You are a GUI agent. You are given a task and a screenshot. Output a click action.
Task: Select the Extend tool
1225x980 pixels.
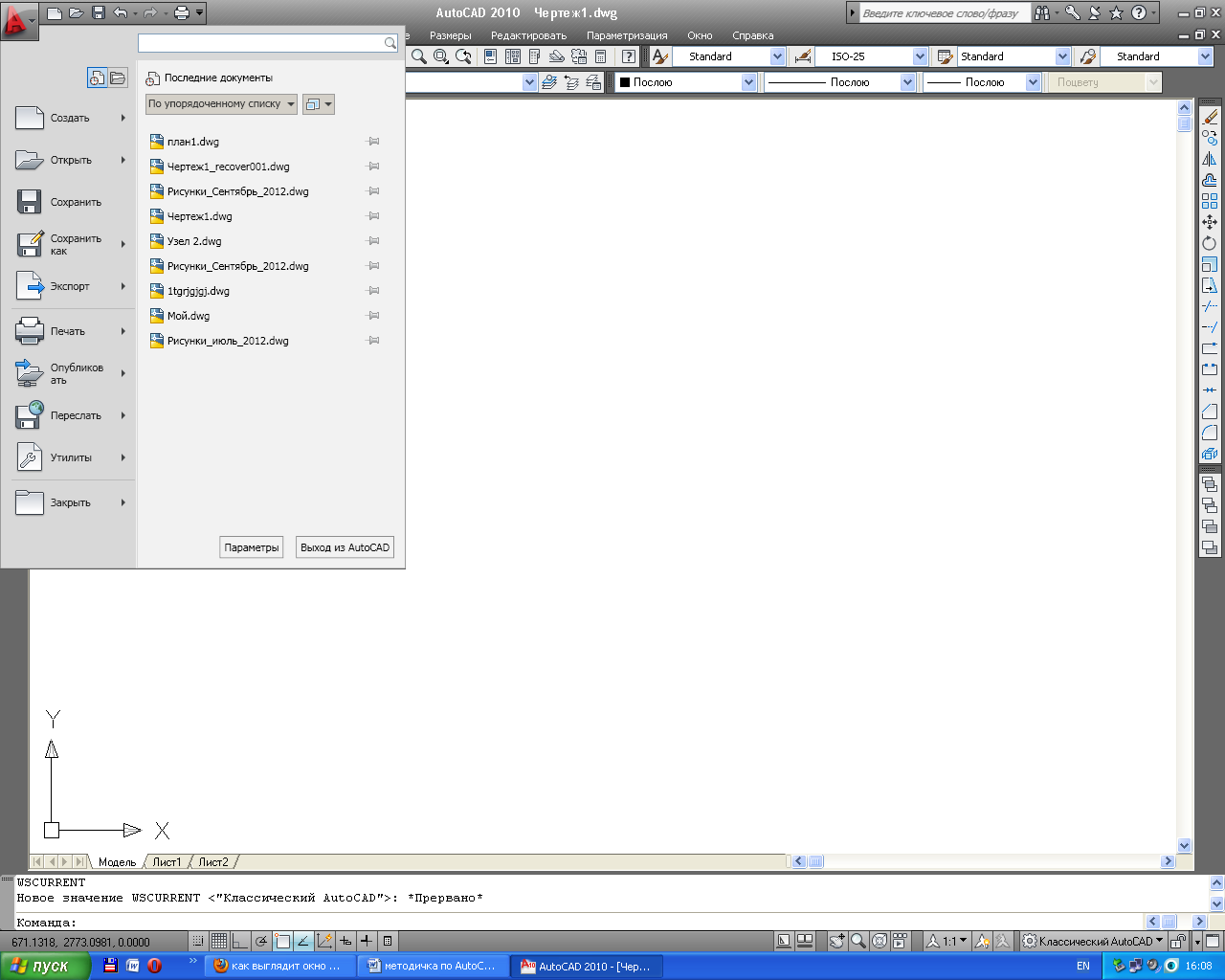tap(1210, 327)
